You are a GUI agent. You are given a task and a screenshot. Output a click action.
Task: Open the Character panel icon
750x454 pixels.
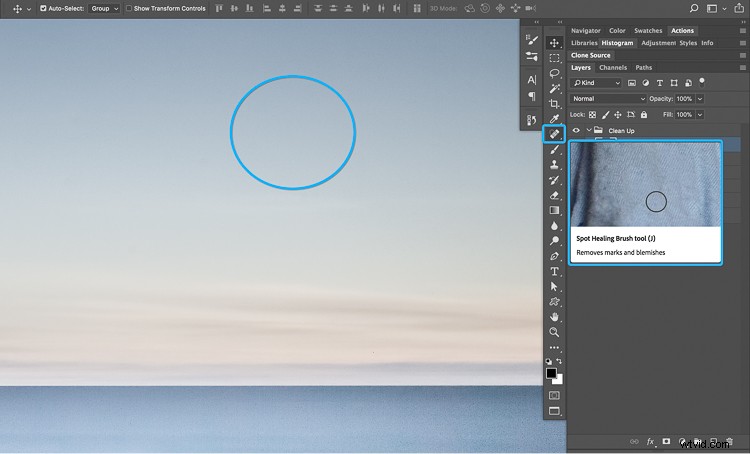[x=531, y=79]
